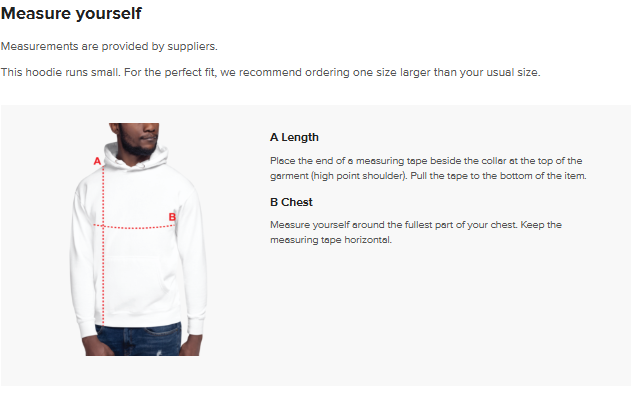The image size is (633, 401).
Task: Click the chest measuring instructions paragraph
Action: coord(415,232)
